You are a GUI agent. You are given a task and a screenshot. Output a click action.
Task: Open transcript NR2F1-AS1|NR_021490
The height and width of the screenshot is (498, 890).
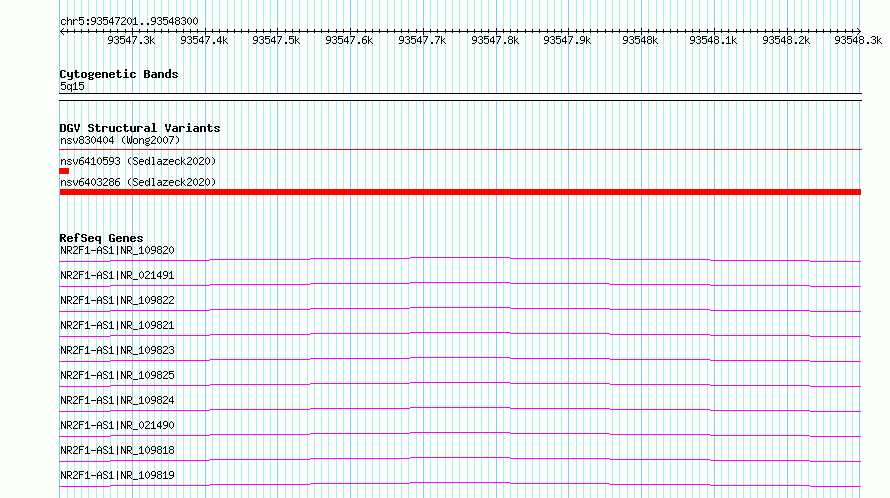coord(117,425)
